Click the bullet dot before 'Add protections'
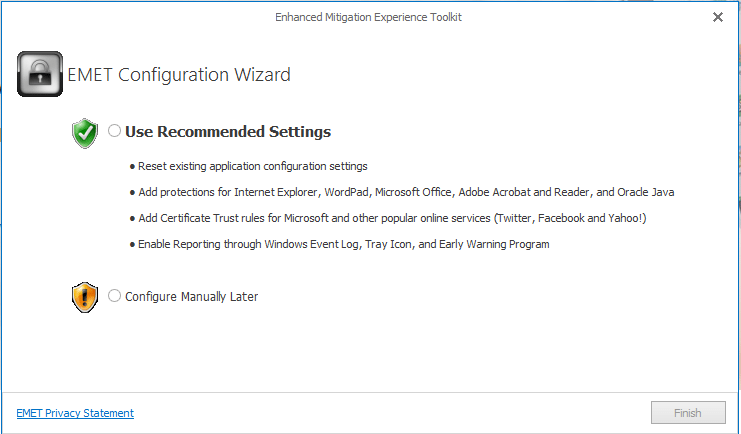This screenshot has width=741, height=434. [x=133, y=192]
